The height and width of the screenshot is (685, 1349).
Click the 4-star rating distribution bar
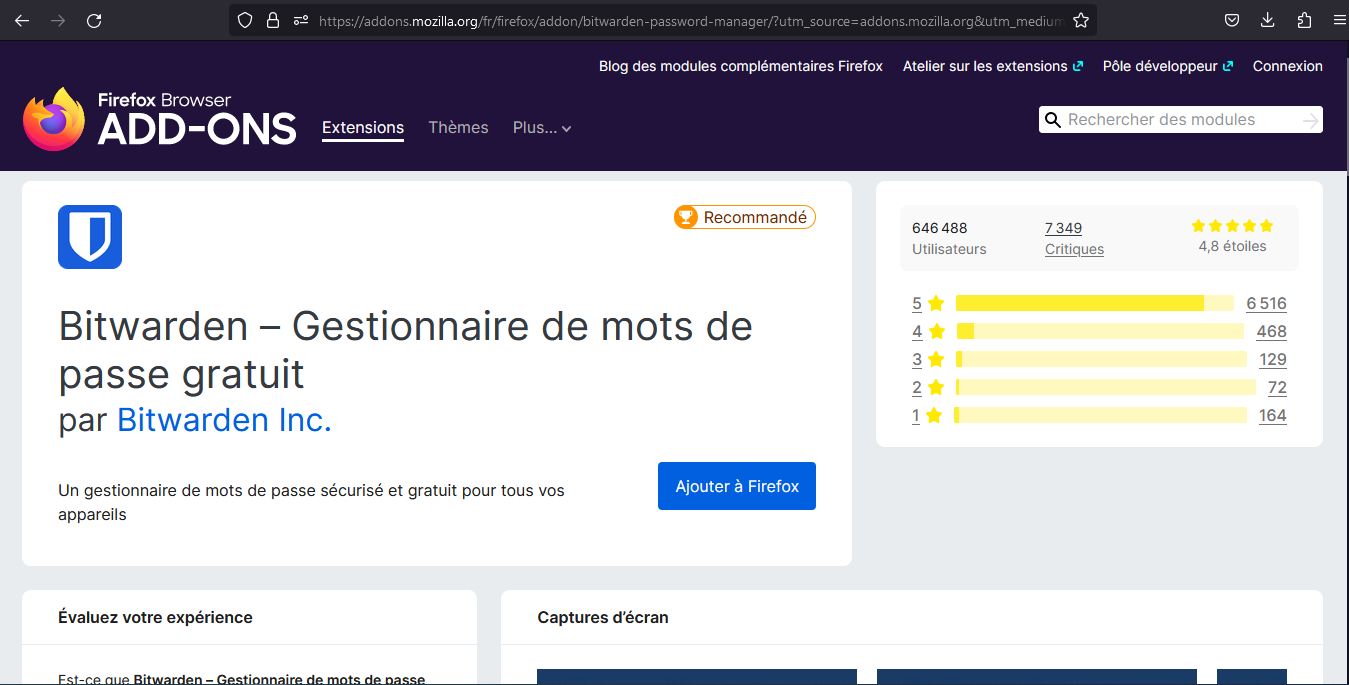point(1100,331)
